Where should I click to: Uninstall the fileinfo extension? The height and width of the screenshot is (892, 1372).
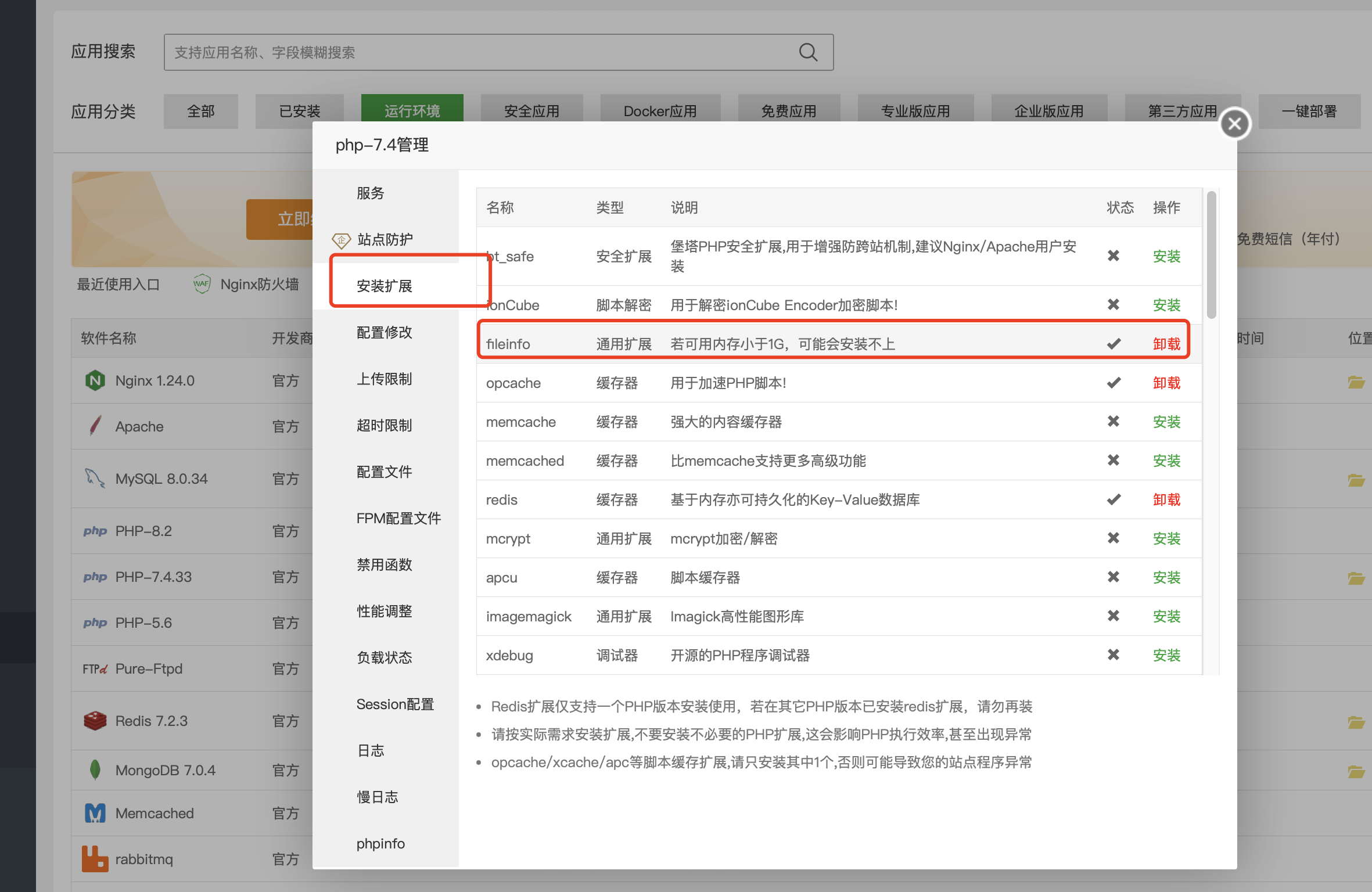[1166, 344]
